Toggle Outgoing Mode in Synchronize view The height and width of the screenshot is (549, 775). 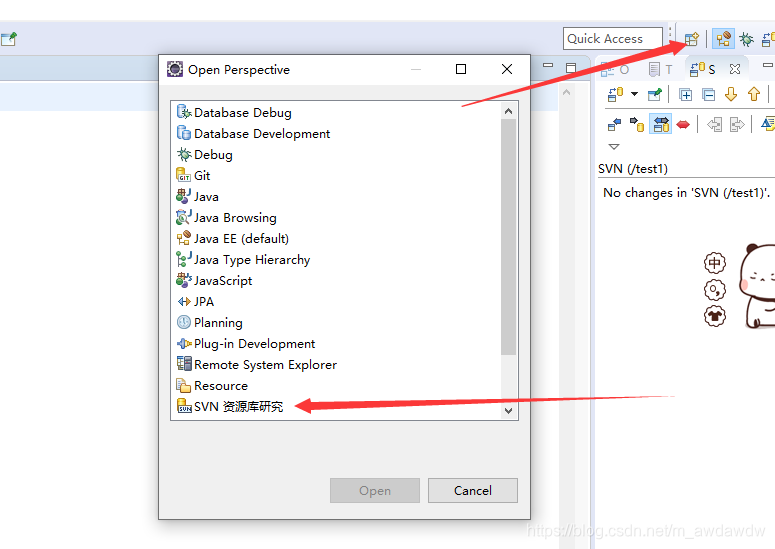[x=637, y=125]
